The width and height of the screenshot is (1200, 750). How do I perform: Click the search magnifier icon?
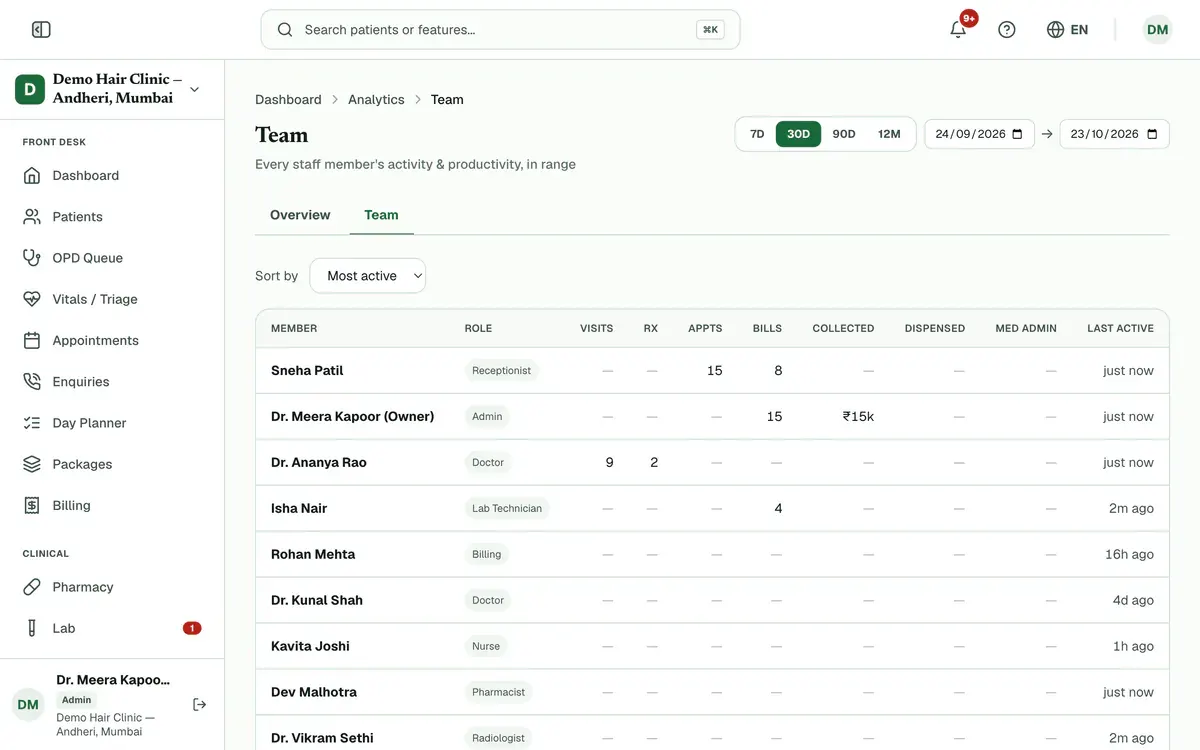click(285, 30)
